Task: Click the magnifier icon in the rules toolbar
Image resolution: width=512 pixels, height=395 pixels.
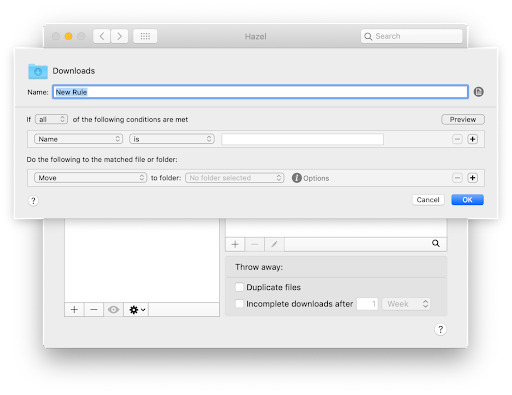Action: click(436, 243)
